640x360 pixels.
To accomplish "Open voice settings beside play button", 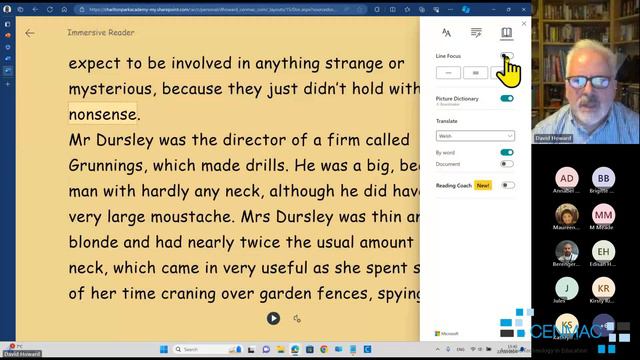I will tap(297, 319).
